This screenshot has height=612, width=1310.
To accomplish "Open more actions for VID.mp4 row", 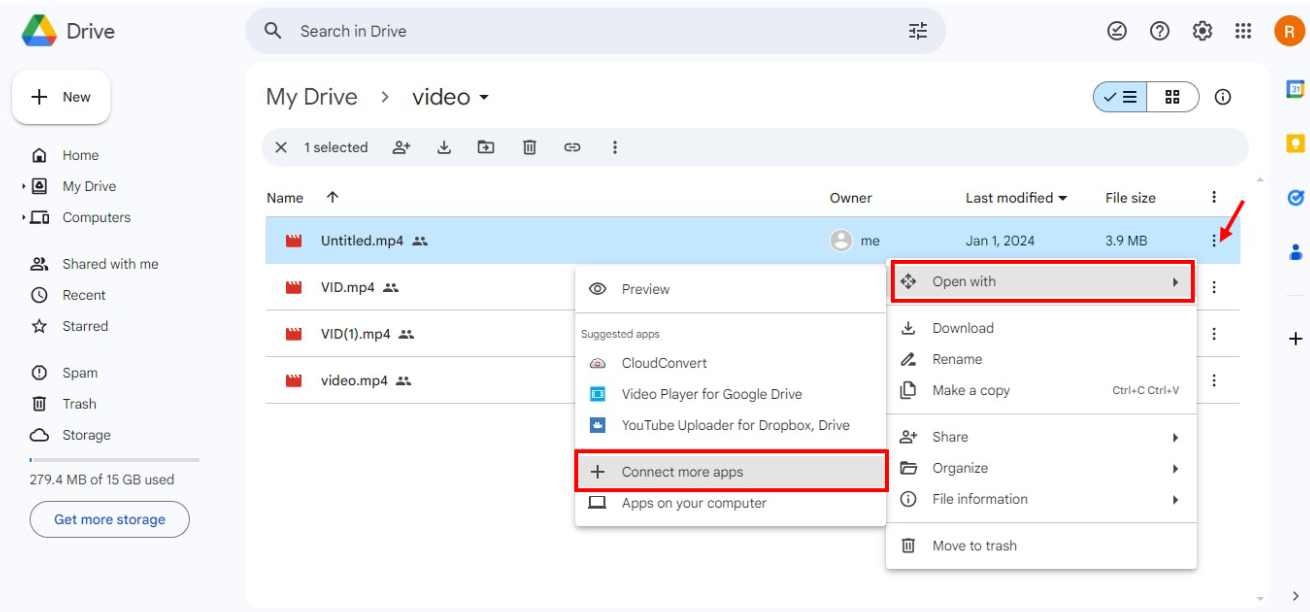I will pyautogui.click(x=1214, y=287).
